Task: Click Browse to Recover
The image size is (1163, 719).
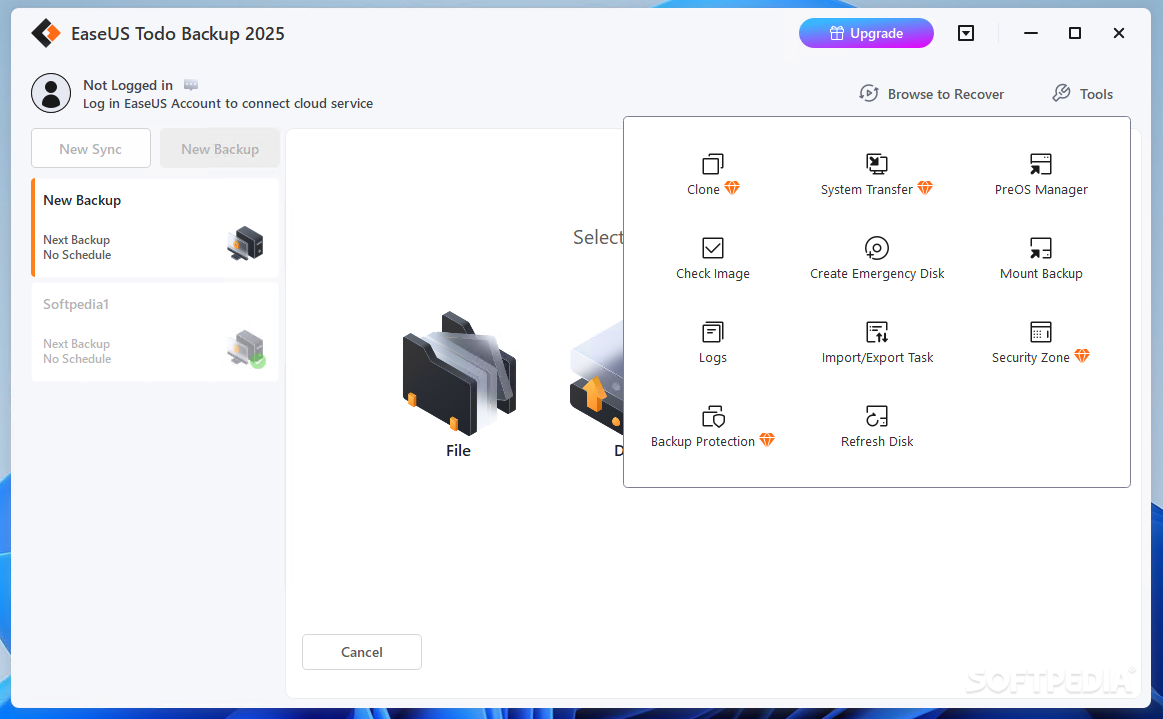Action: (x=931, y=94)
